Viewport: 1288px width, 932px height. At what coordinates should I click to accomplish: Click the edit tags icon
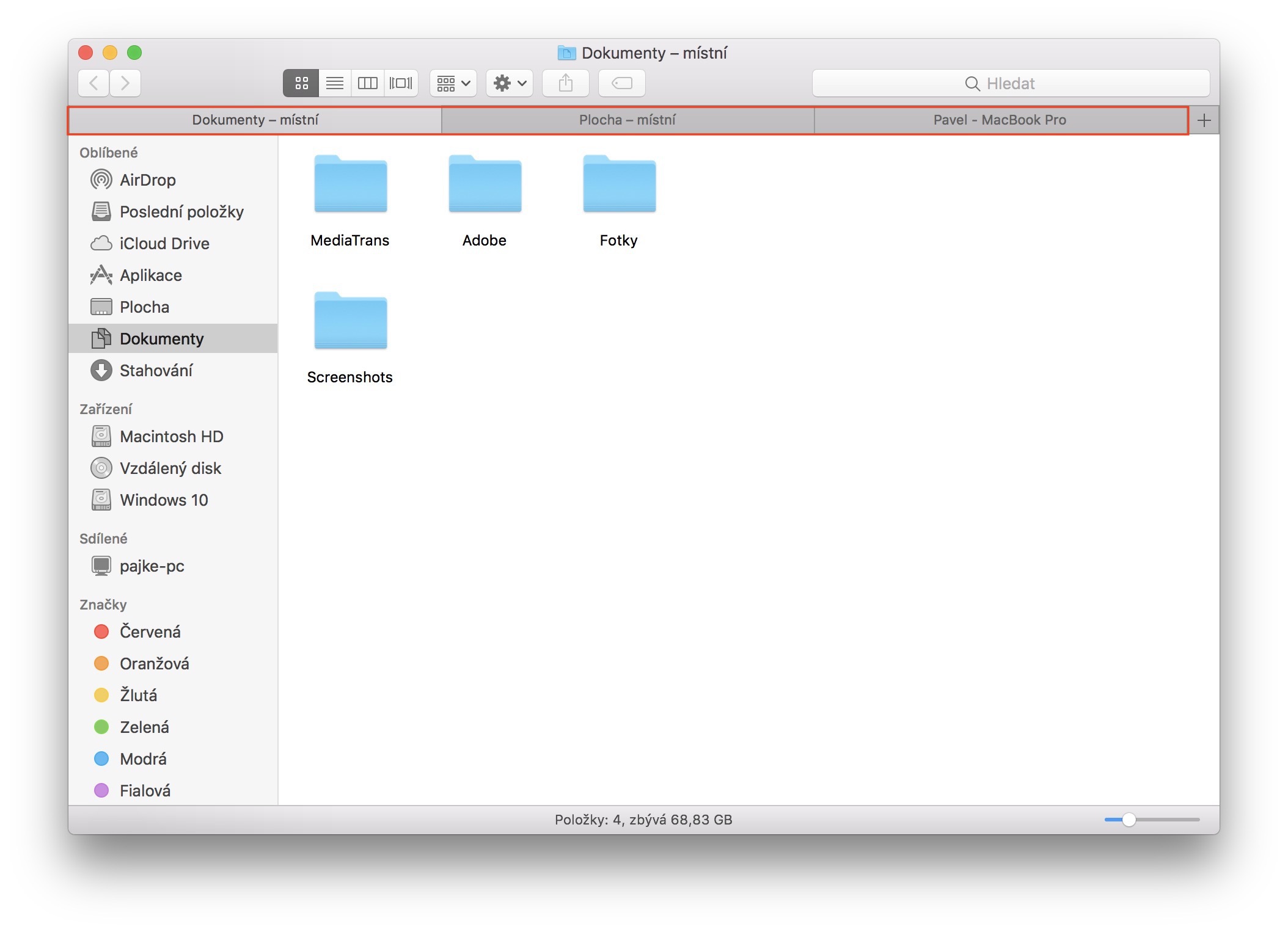[621, 83]
